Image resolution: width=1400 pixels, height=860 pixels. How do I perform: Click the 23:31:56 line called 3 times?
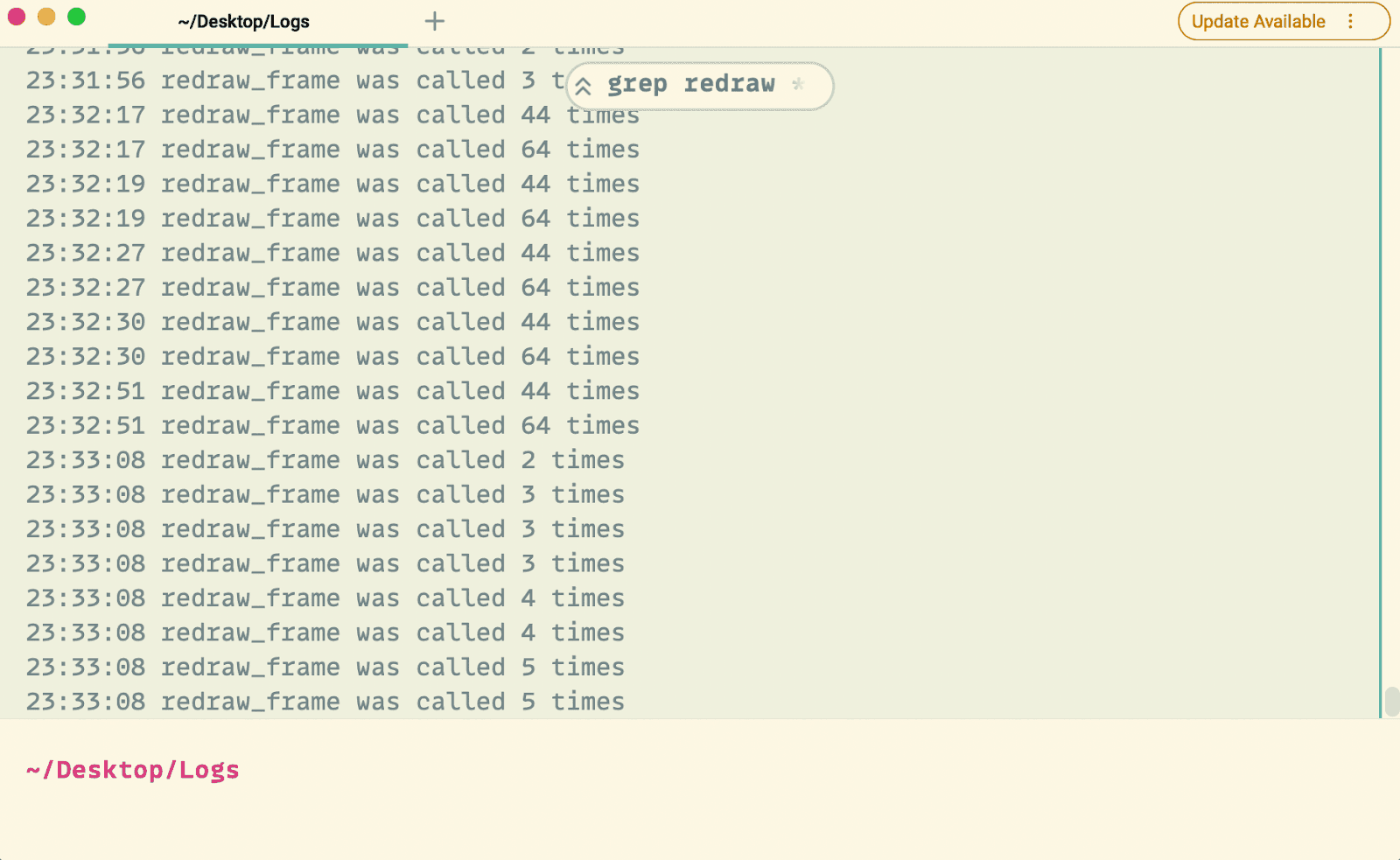[289, 80]
